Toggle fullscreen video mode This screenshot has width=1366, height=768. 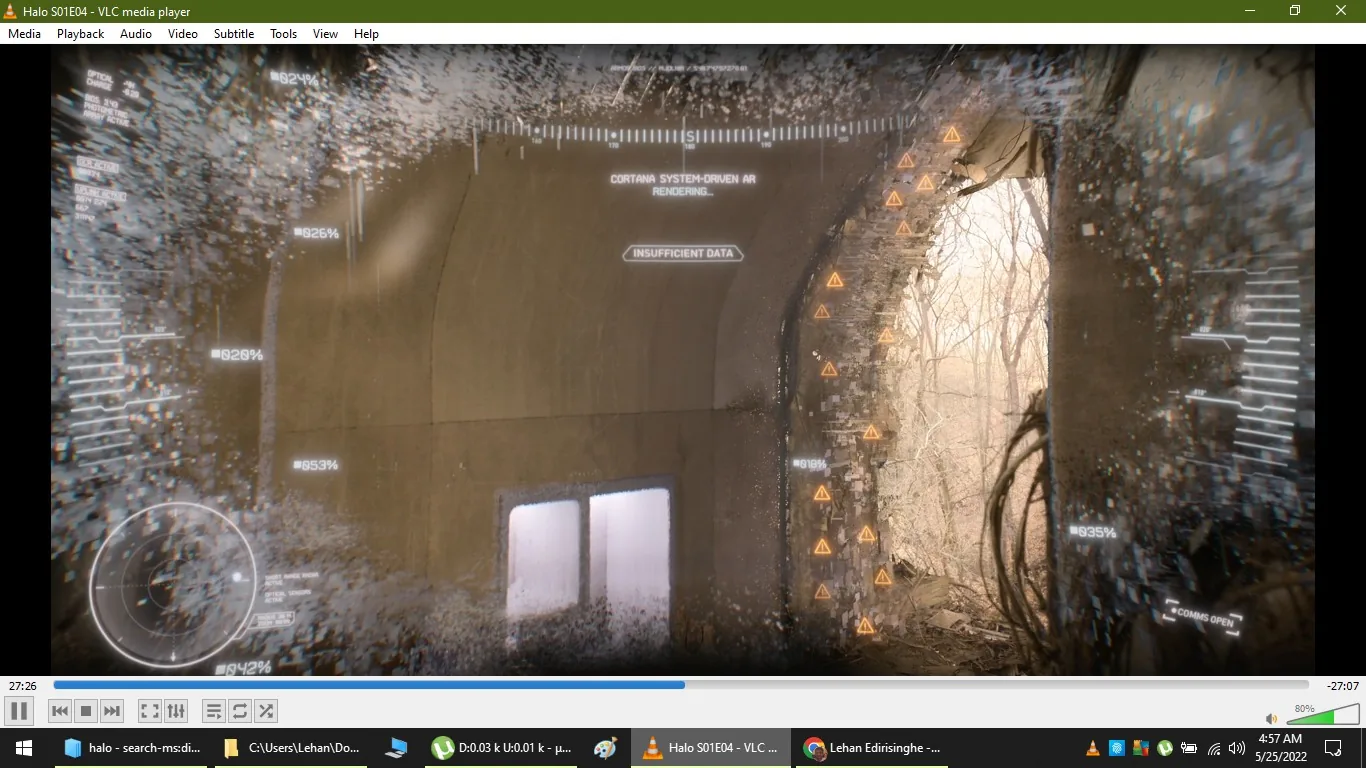click(x=148, y=711)
